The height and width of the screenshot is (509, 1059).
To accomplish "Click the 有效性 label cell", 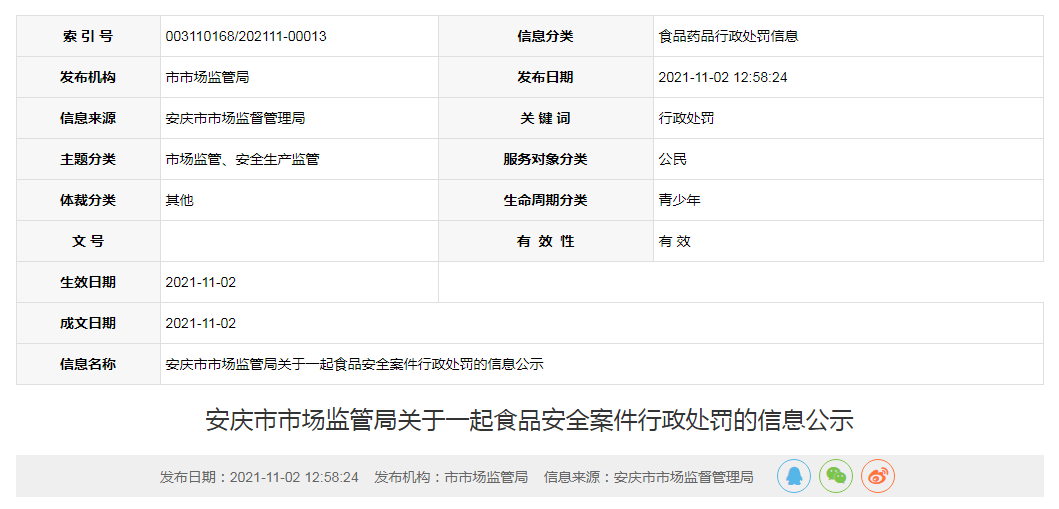I will point(546,242).
